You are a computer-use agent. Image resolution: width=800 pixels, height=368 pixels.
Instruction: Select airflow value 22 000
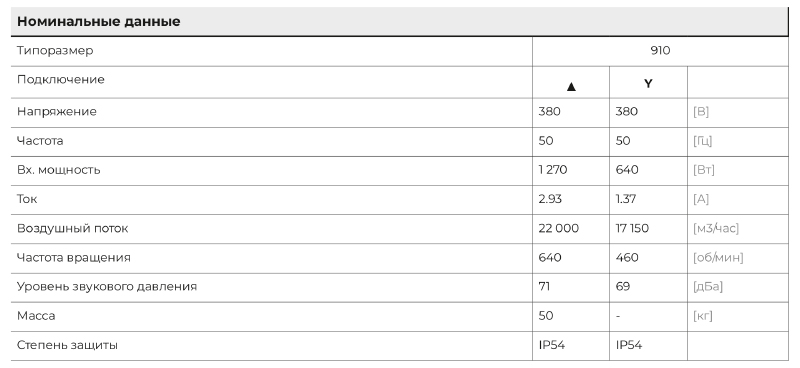tap(559, 228)
